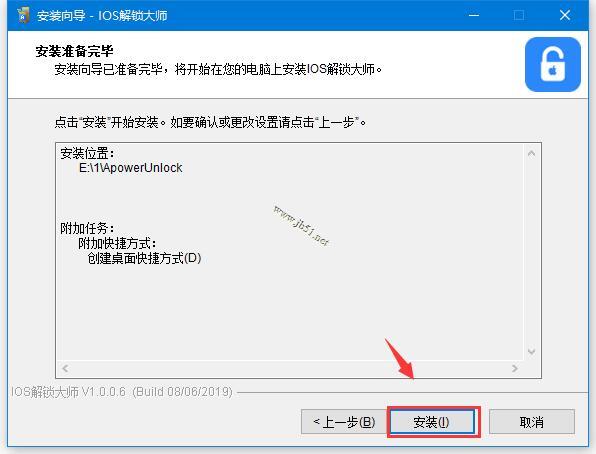This screenshot has height=454, width=596.
Task: Click the 附加快捷方式: line
Action: 117,243
